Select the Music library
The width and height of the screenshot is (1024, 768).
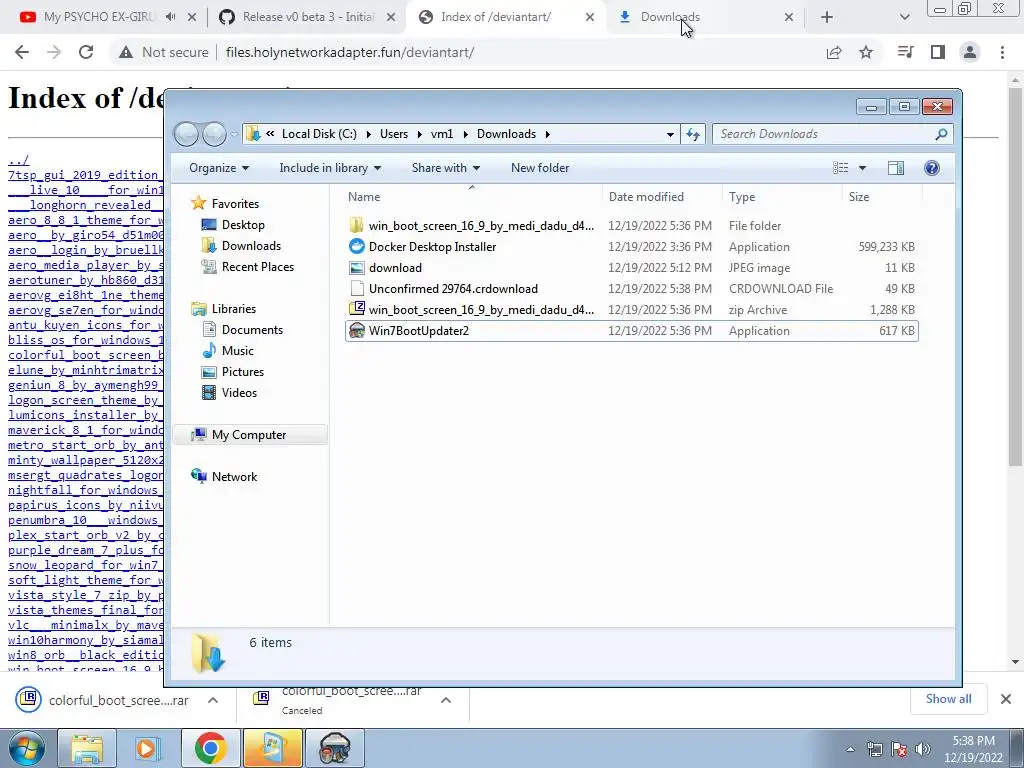click(x=238, y=351)
